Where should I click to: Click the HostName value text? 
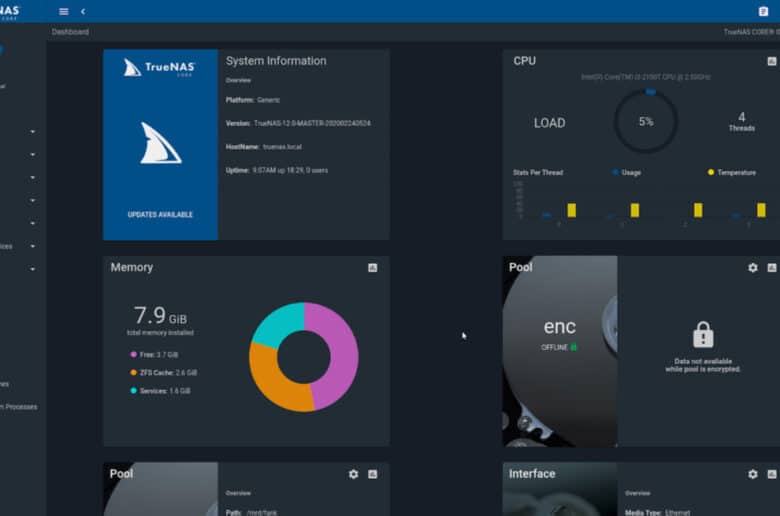tap(282, 147)
